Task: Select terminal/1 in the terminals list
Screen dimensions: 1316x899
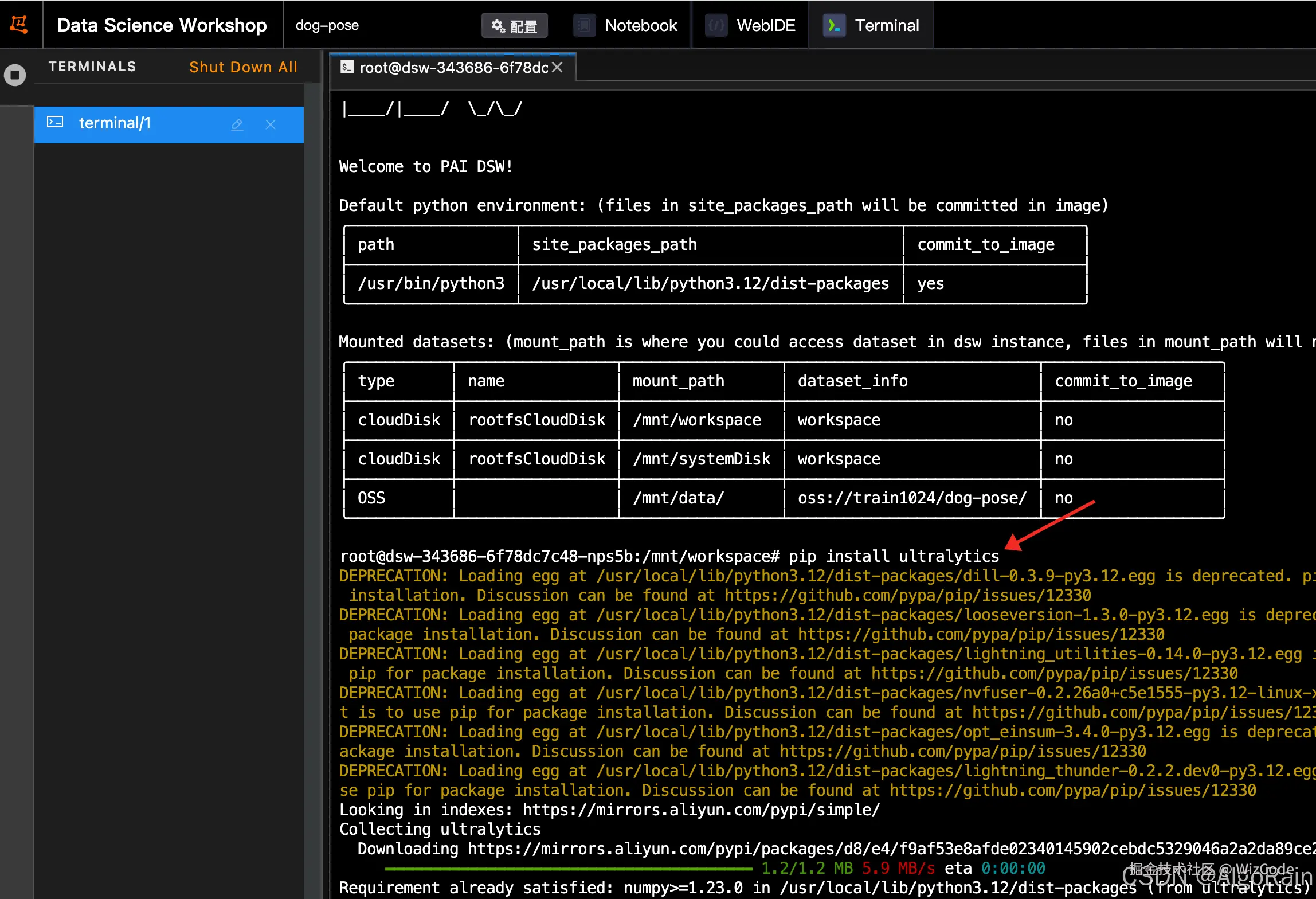Action: [x=115, y=123]
